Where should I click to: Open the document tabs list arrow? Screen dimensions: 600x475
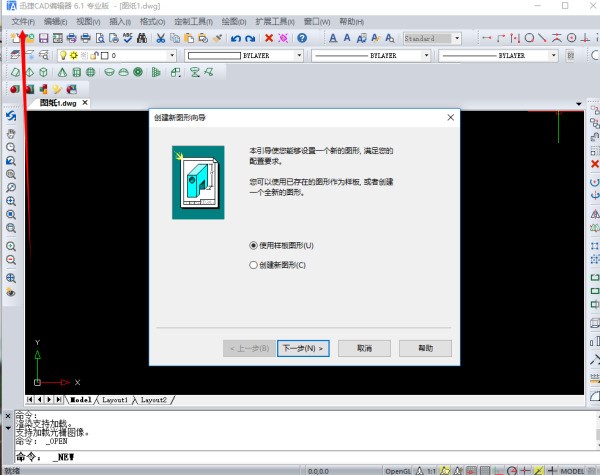[x=579, y=104]
